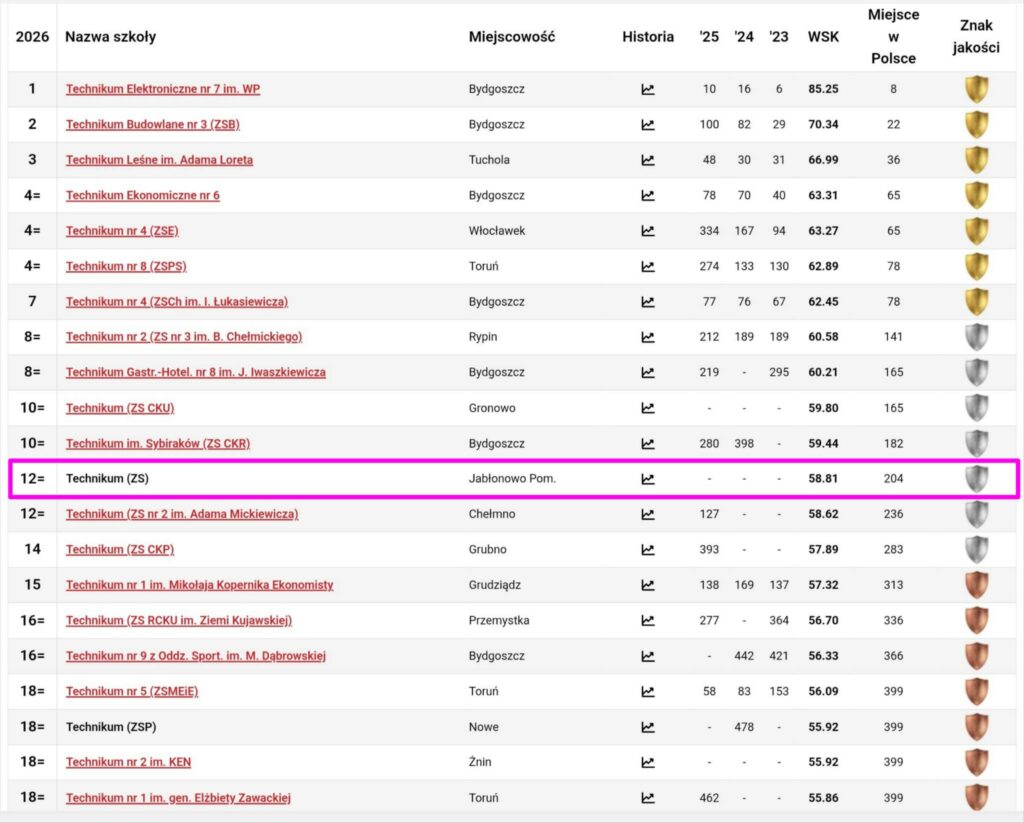Screen dimensions: 1024x823
Task: Open history chart for Technikum Elektroniczne nr 7
Action: [648, 89]
